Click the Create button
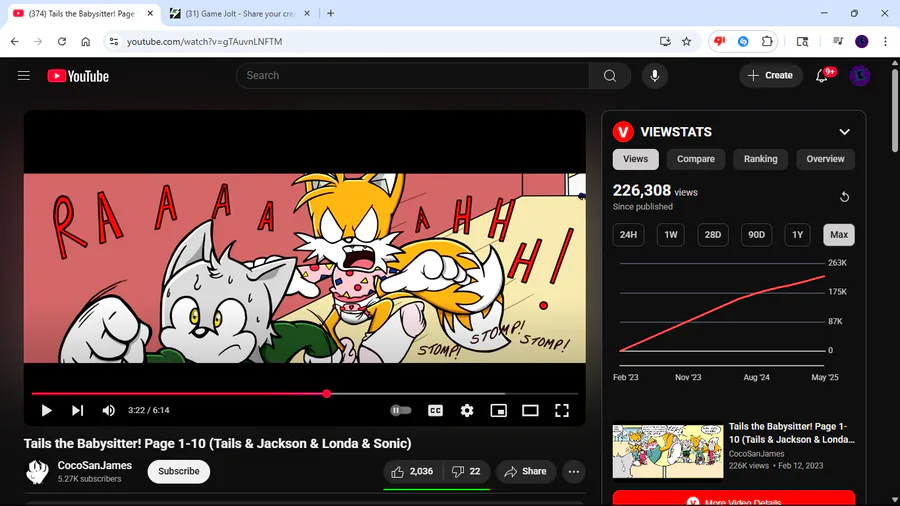The width and height of the screenshot is (900, 506). click(771, 76)
